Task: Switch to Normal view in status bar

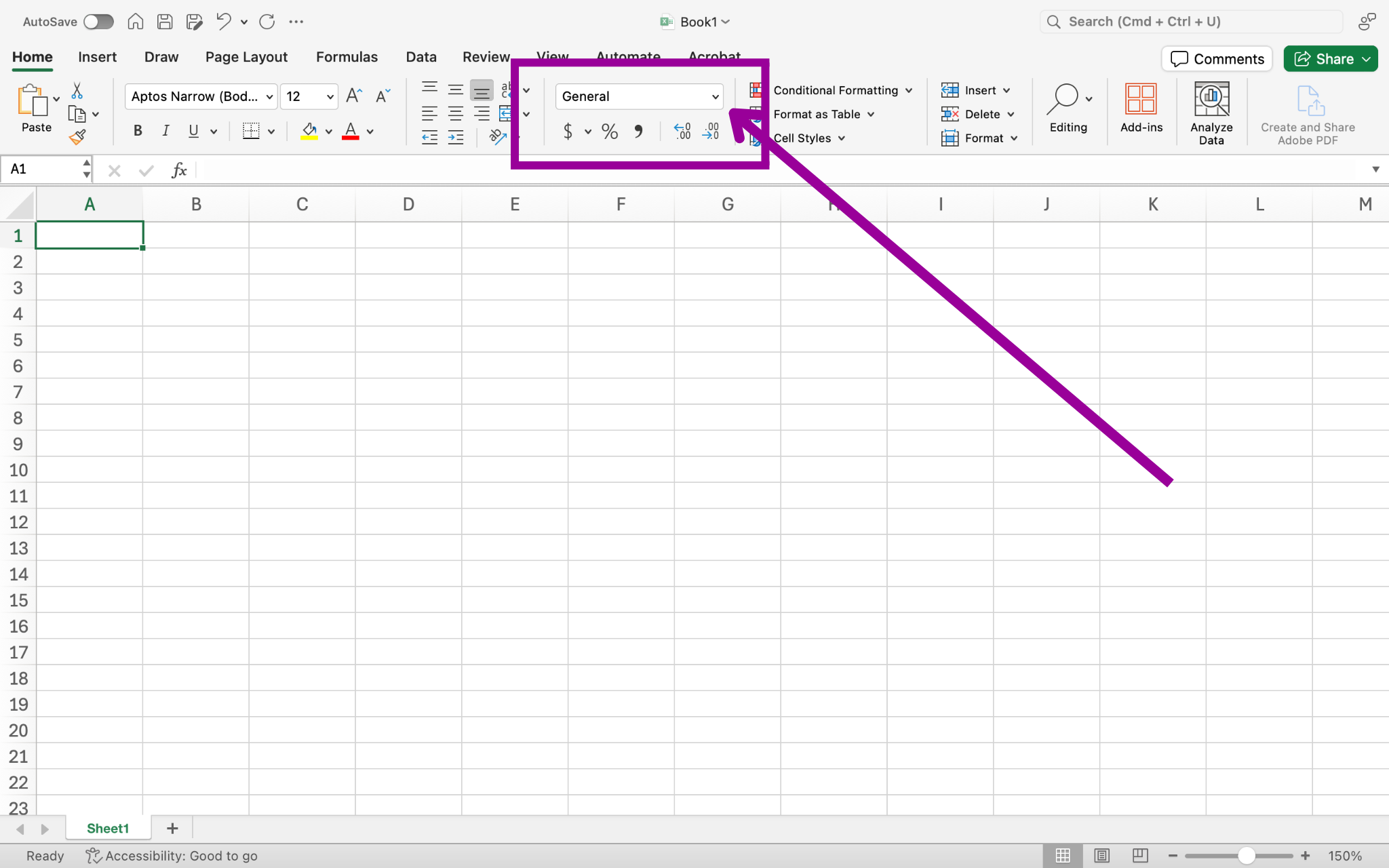Action: pyautogui.click(x=1063, y=856)
